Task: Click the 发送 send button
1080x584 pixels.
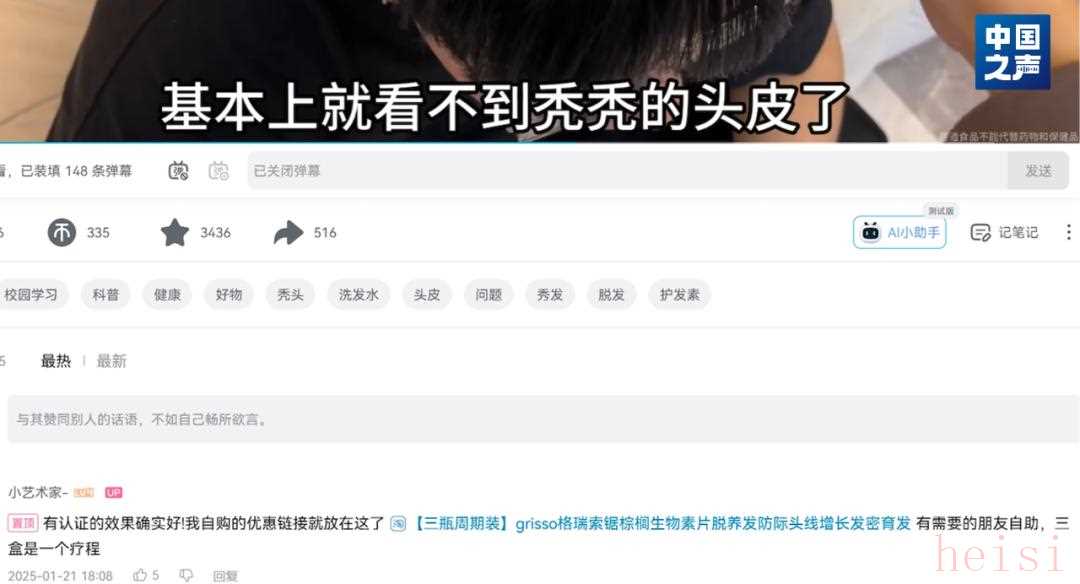Action: [1038, 171]
